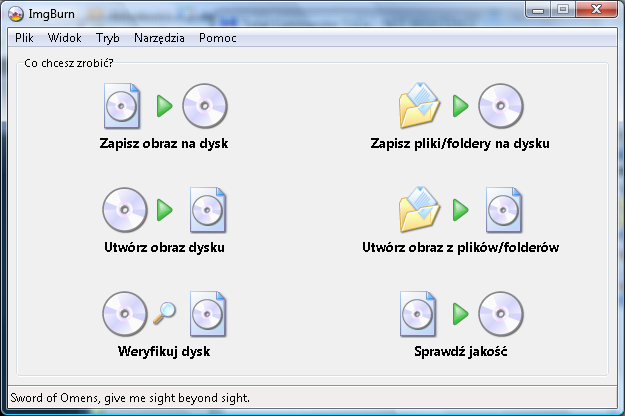625x416 pixels.
Task: Maximize the ImgBurn window
Action: 562,10
